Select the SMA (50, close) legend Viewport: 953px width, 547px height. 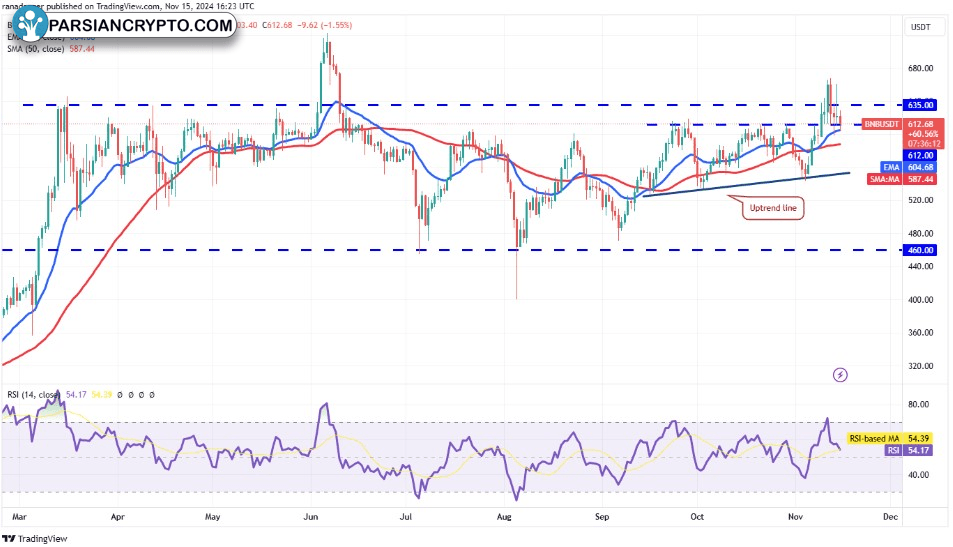[50, 49]
